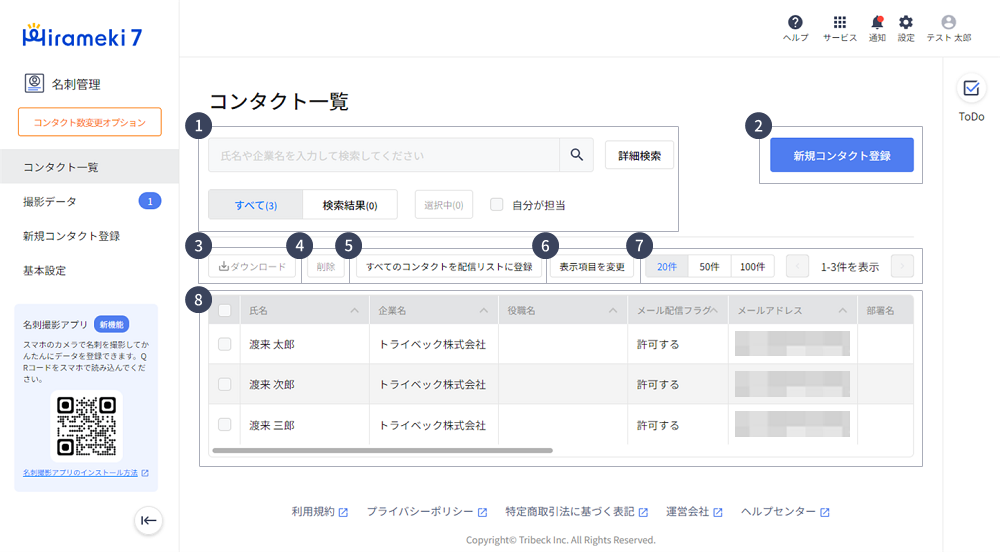Image resolution: width=1000 pixels, height=552 pixels.
Task: Go to previous page arrow
Action: click(797, 266)
